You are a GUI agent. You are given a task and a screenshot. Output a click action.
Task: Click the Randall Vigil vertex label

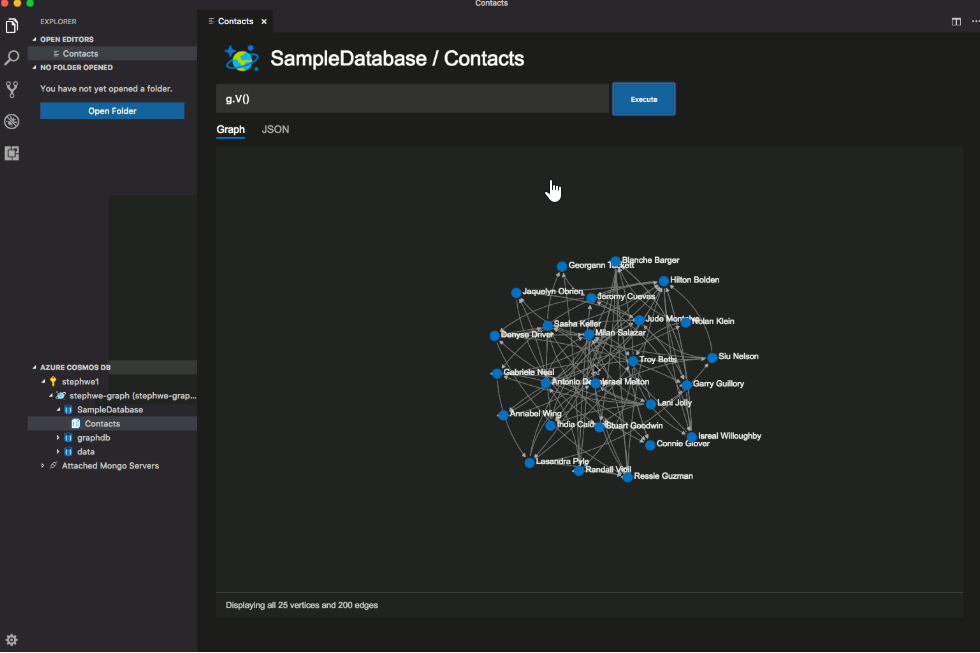[608, 469]
